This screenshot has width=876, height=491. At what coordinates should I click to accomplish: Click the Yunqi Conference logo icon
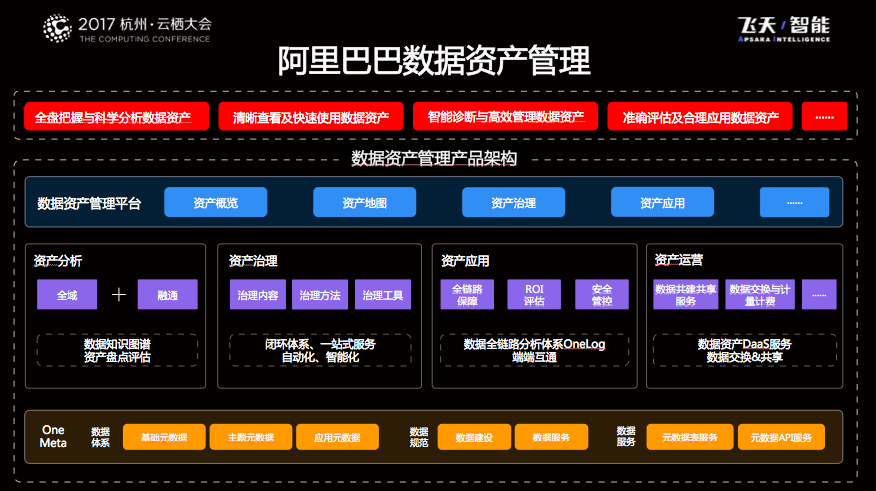pyautogui.click(x=58, y=28)
